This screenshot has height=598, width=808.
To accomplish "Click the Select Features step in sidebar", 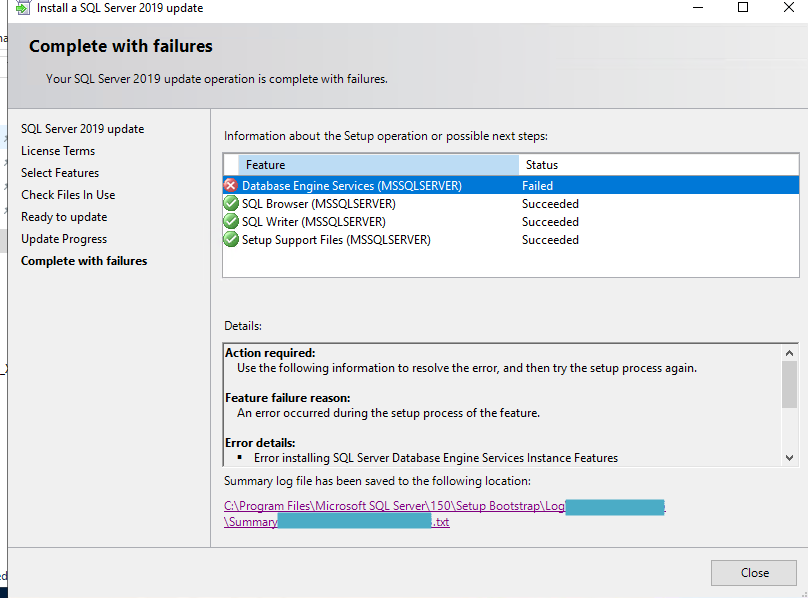I will 60,173.
